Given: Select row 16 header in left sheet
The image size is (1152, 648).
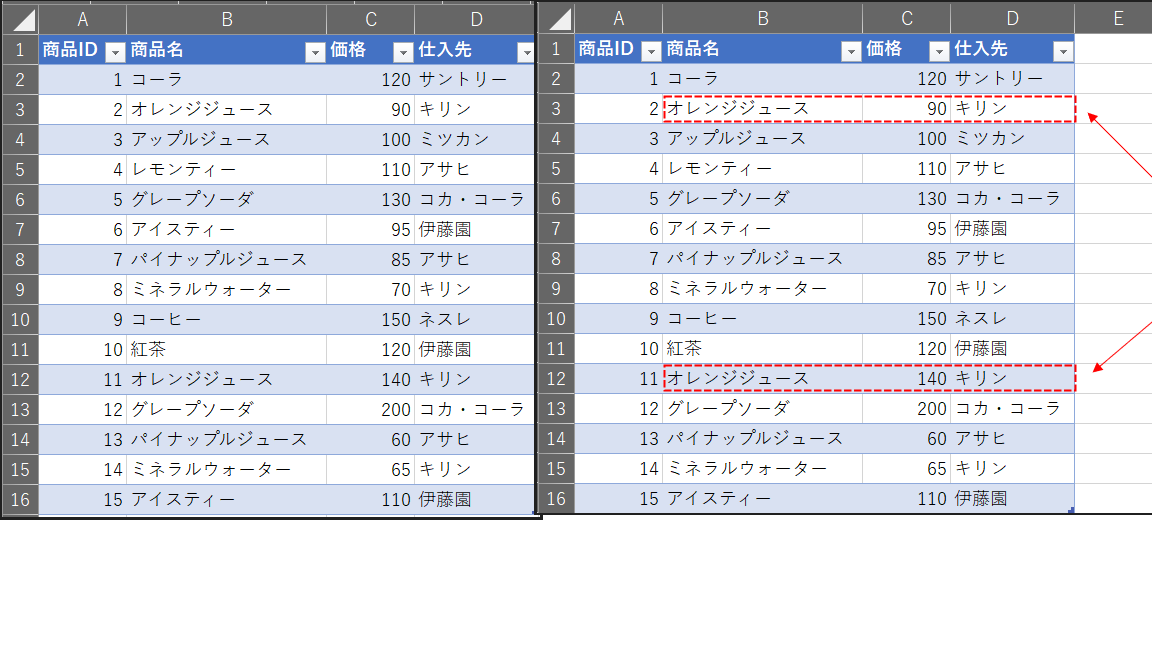Looking at the screenshot, I should tap(21, 500).
